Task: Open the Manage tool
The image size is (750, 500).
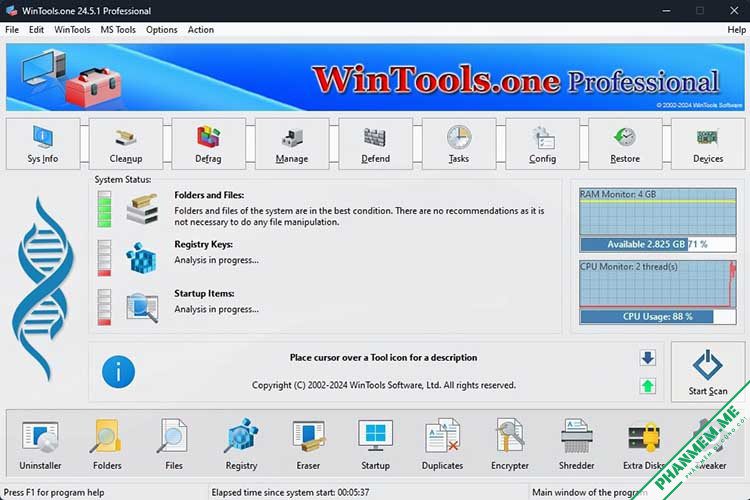Action: click(x=292, y=144)
